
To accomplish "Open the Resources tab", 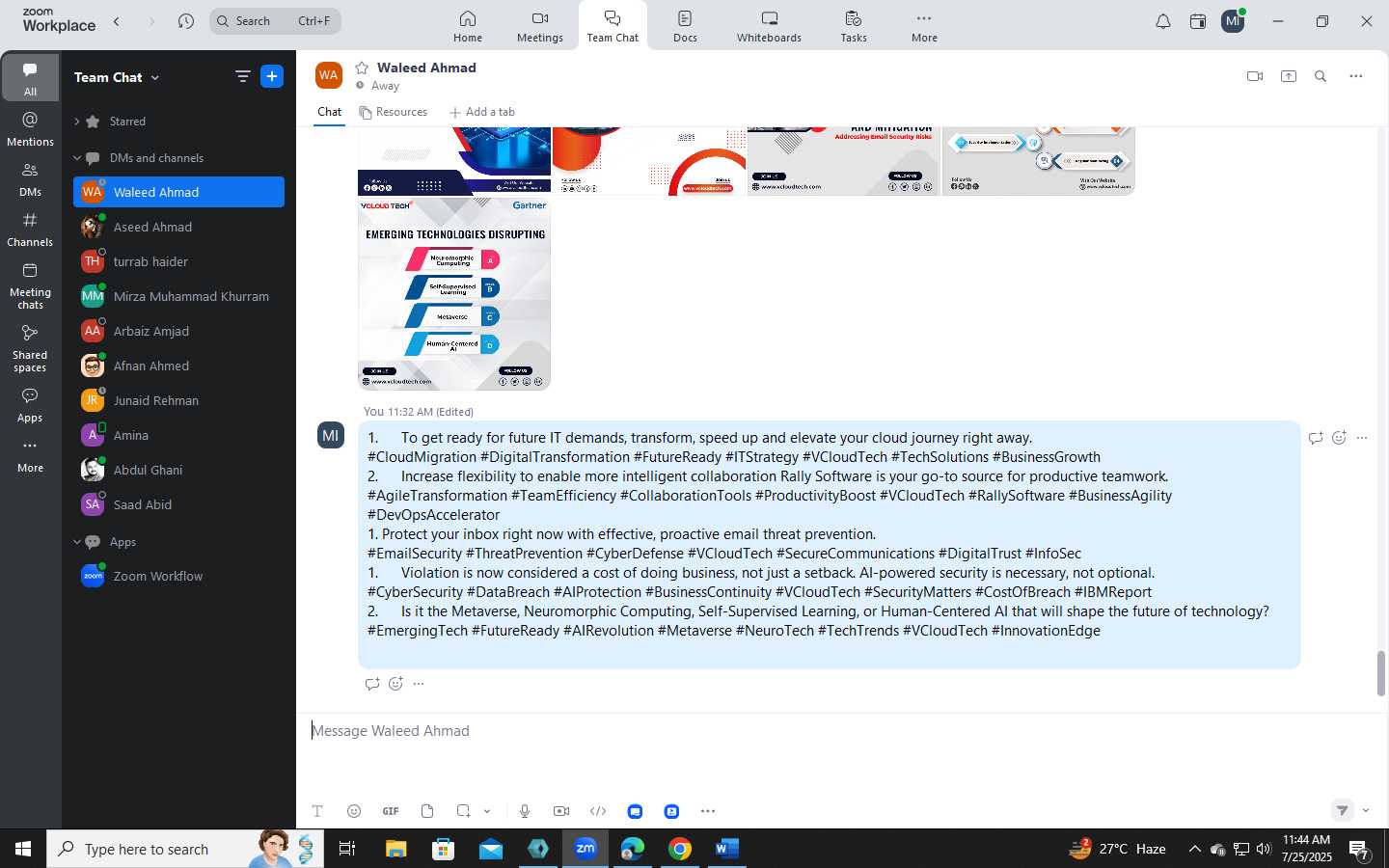I will [x=394, y=112].
